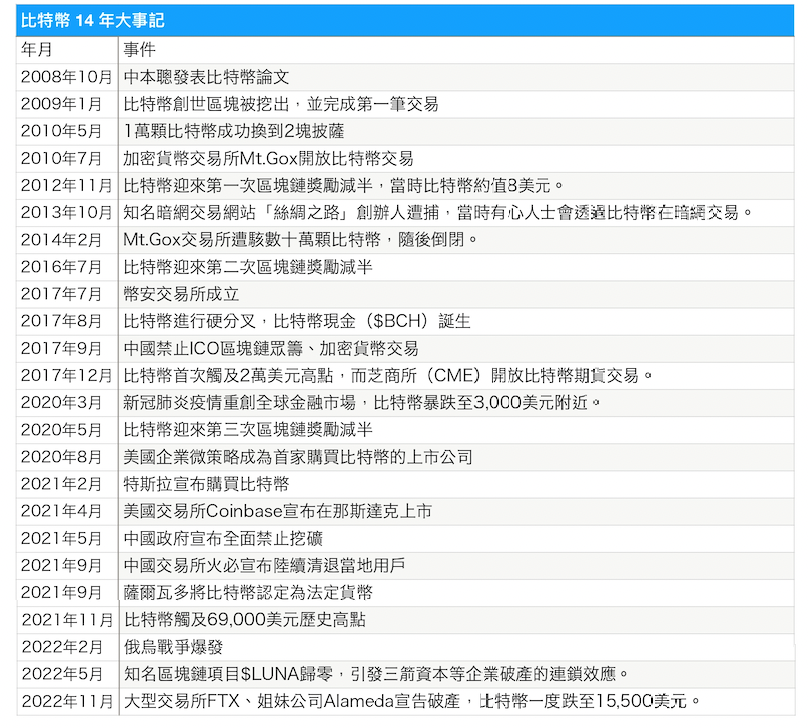Image resolution: width=808 pixels, height=728 pixels.
Task: Click date 2021年9月 beside 薩爾瓦多 event
Action: (x=61, y=593)
